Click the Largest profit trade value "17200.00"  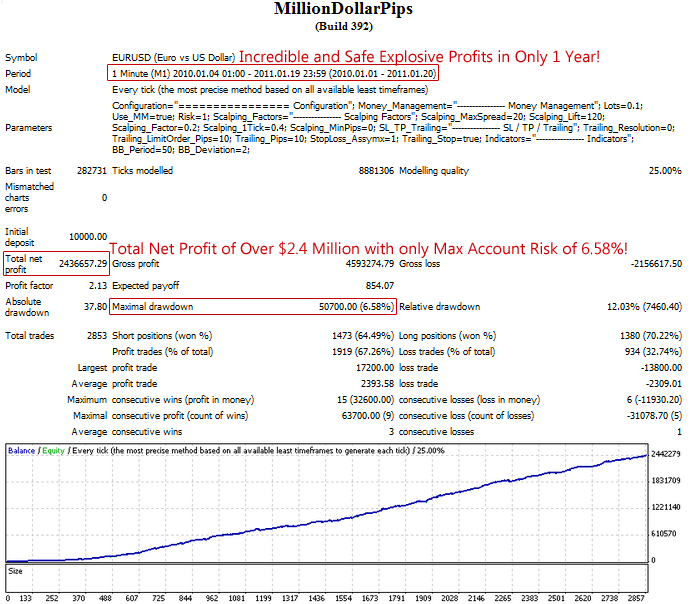(375, 368)
